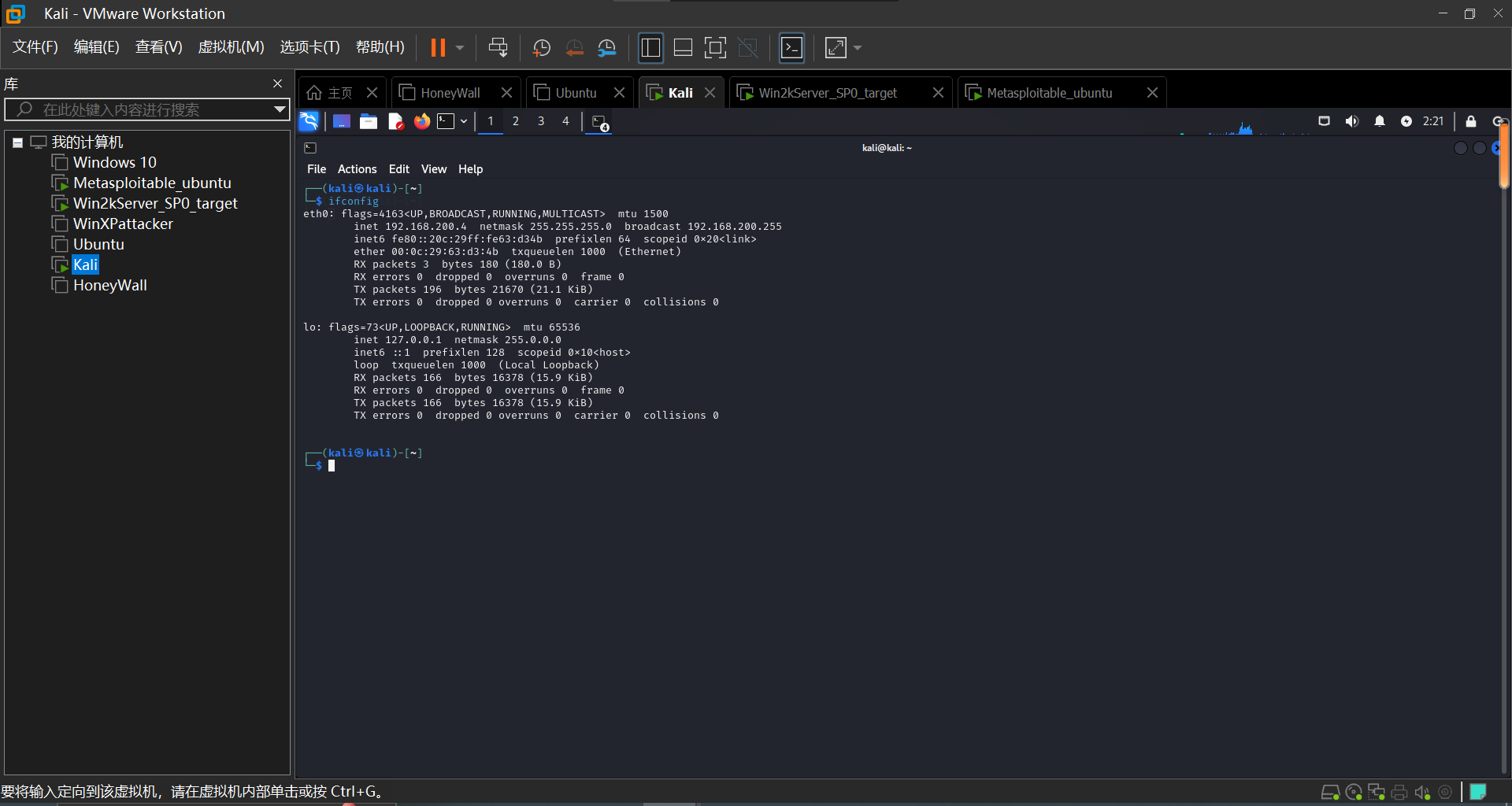Click the Kali panel clock showing 2:21
This screenshot has width=1512, height=806.
(x=1433, y=121)
